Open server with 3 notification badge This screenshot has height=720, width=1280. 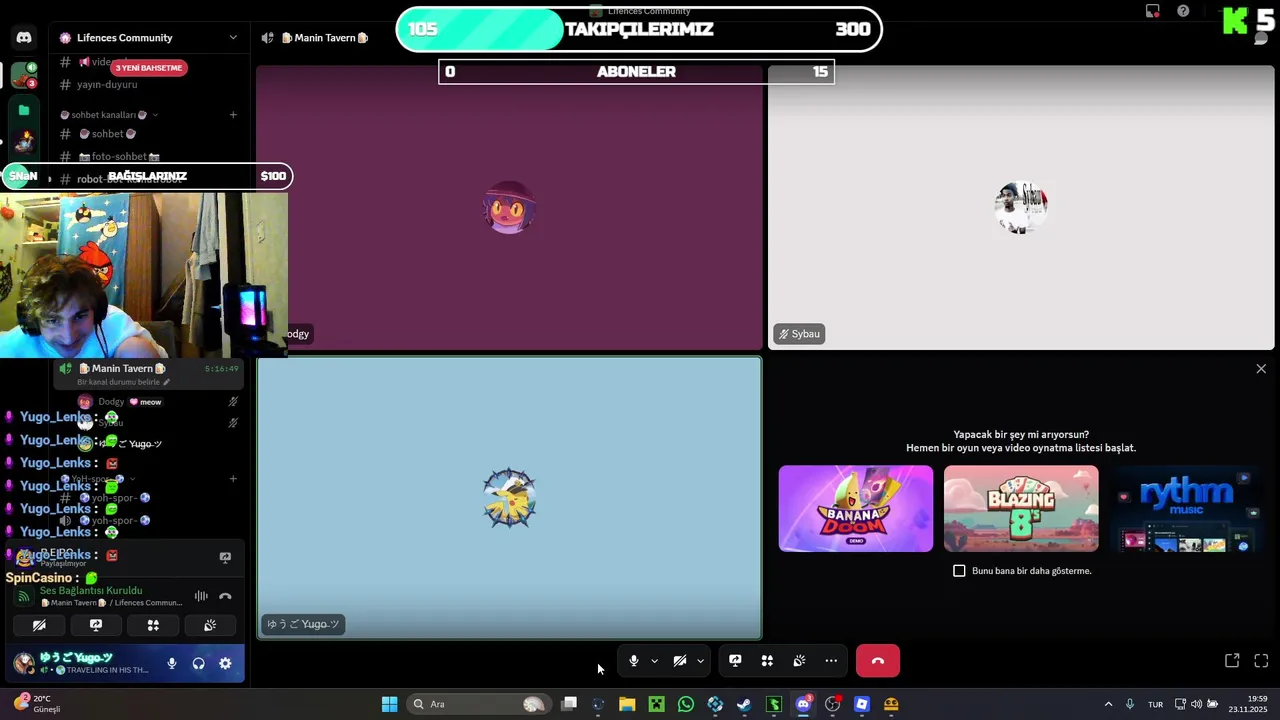point(24,75)
